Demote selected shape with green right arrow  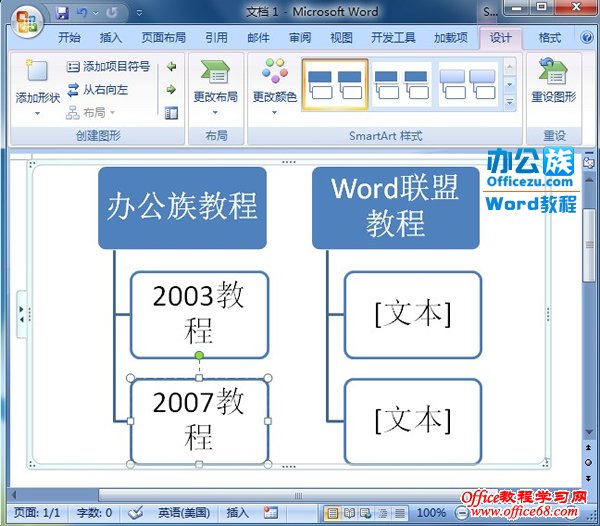point(171,90)
